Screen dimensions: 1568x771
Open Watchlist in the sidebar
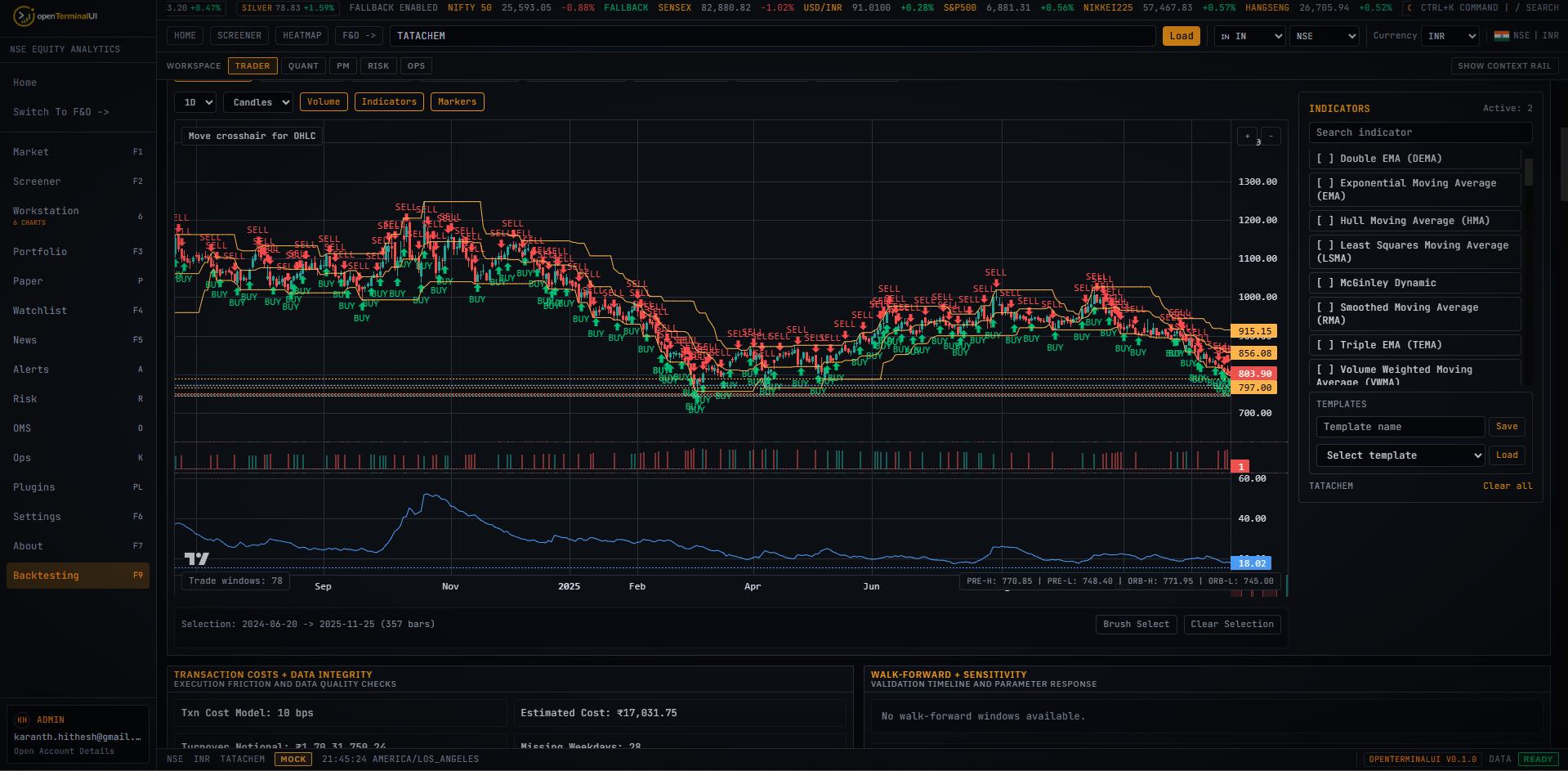[x=78, y=311]
